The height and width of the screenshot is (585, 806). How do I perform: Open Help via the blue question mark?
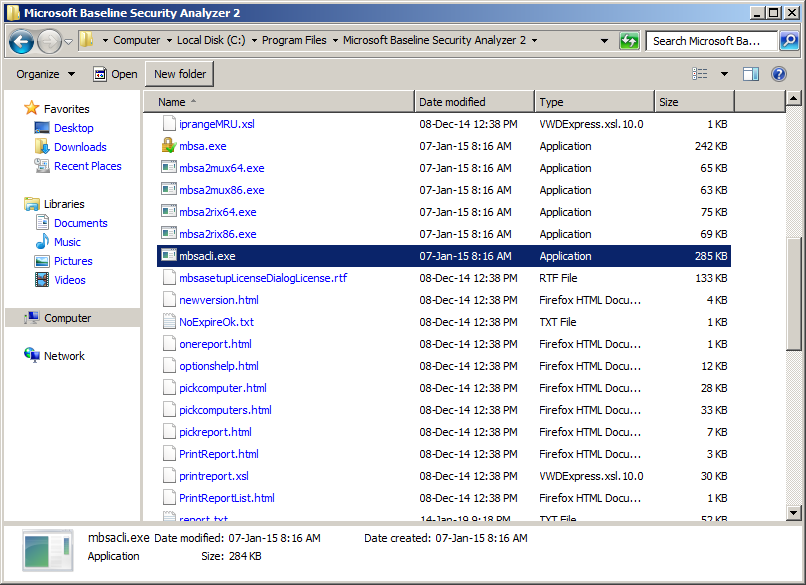(779, 74)
